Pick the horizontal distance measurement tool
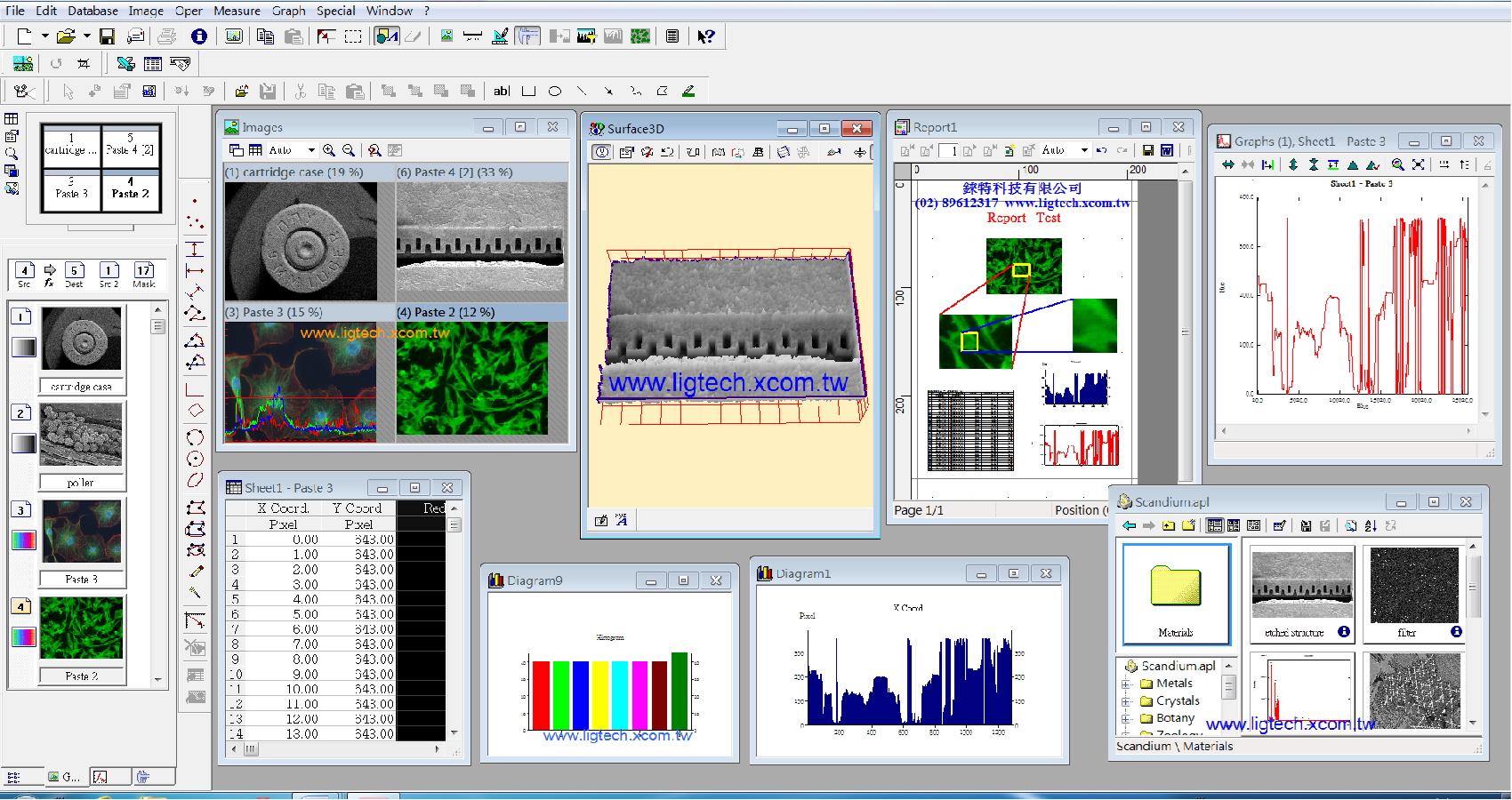The width and height of the screenshot is (1512, 800). coord(195,270)
